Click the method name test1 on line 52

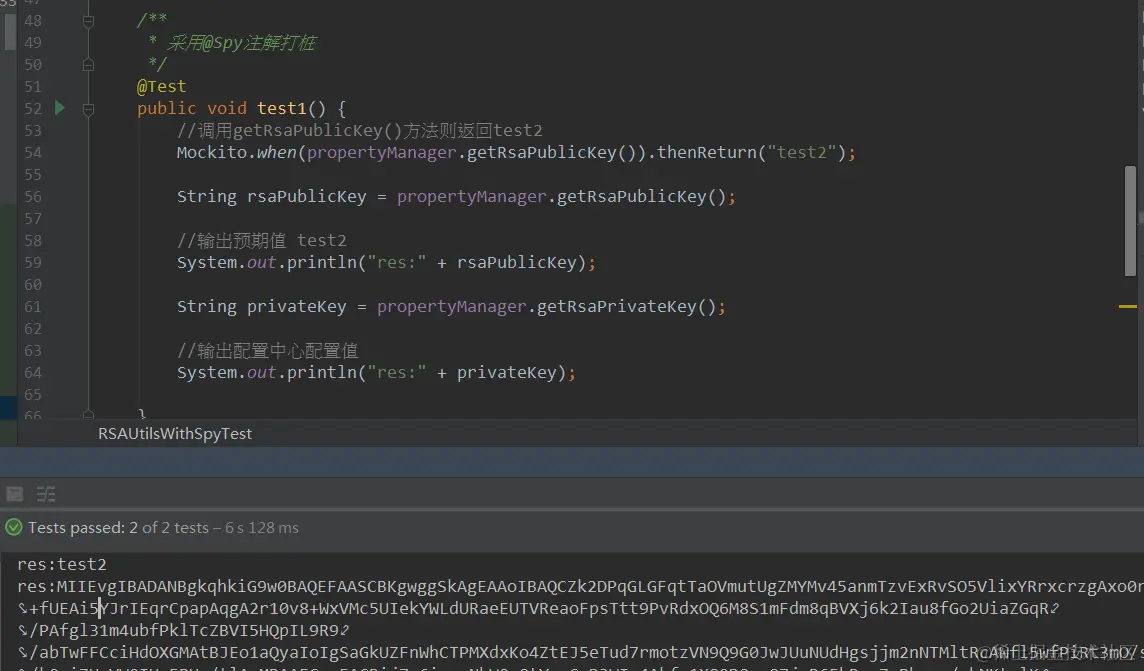click(x=281, y=108)
